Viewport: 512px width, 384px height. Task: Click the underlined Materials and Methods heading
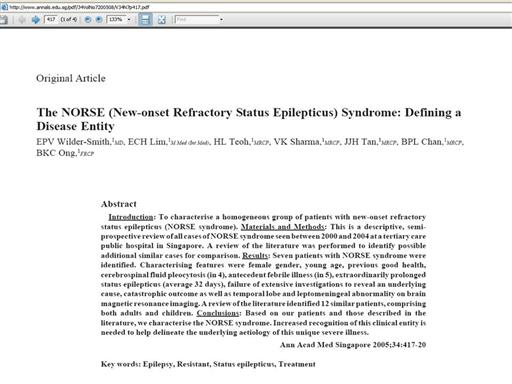(283, 227)
